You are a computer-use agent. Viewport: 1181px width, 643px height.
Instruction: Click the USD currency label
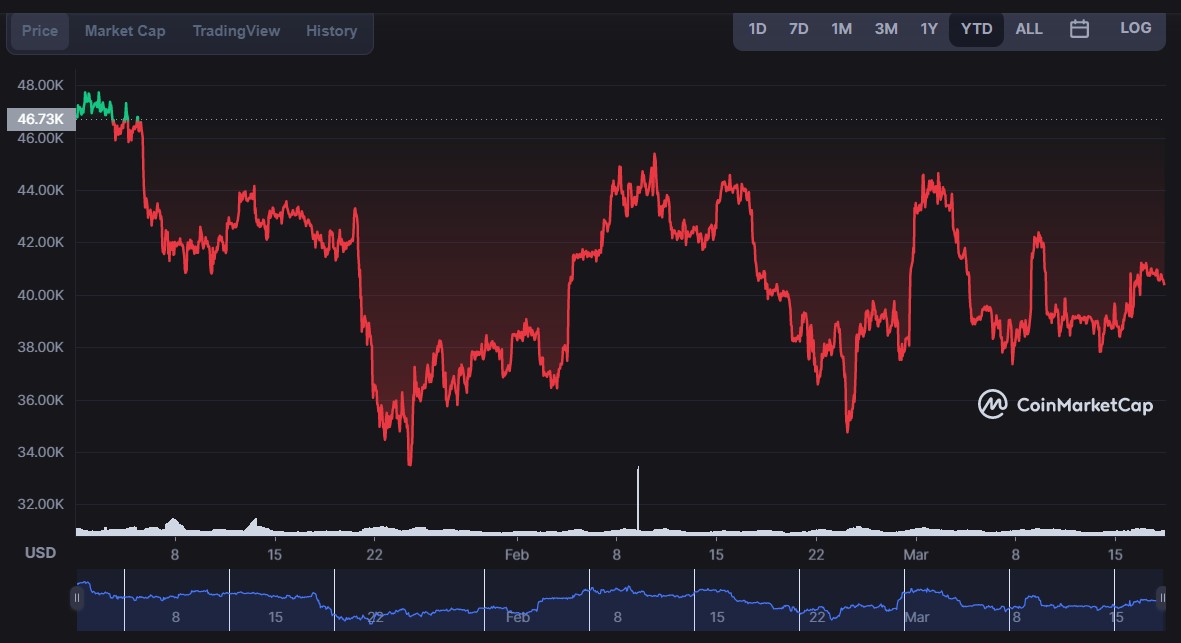click(x=40, y=553)
